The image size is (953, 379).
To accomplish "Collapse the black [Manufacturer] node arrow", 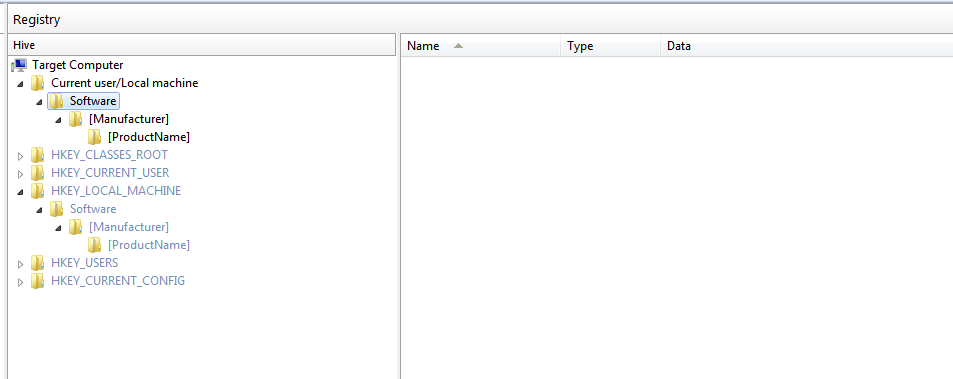I will [58, 120].
